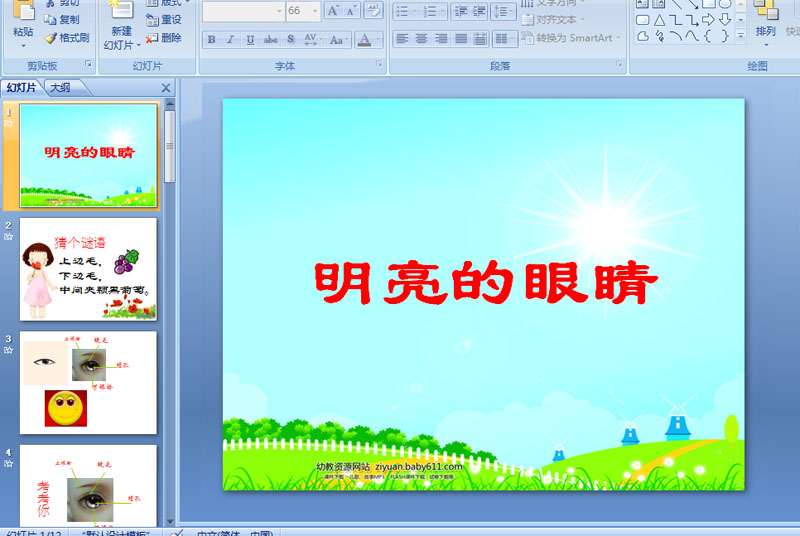This screenshot has height=536, width=800.
Task: Open the font size 66 dropdown
Action: [x=315, y=11]
